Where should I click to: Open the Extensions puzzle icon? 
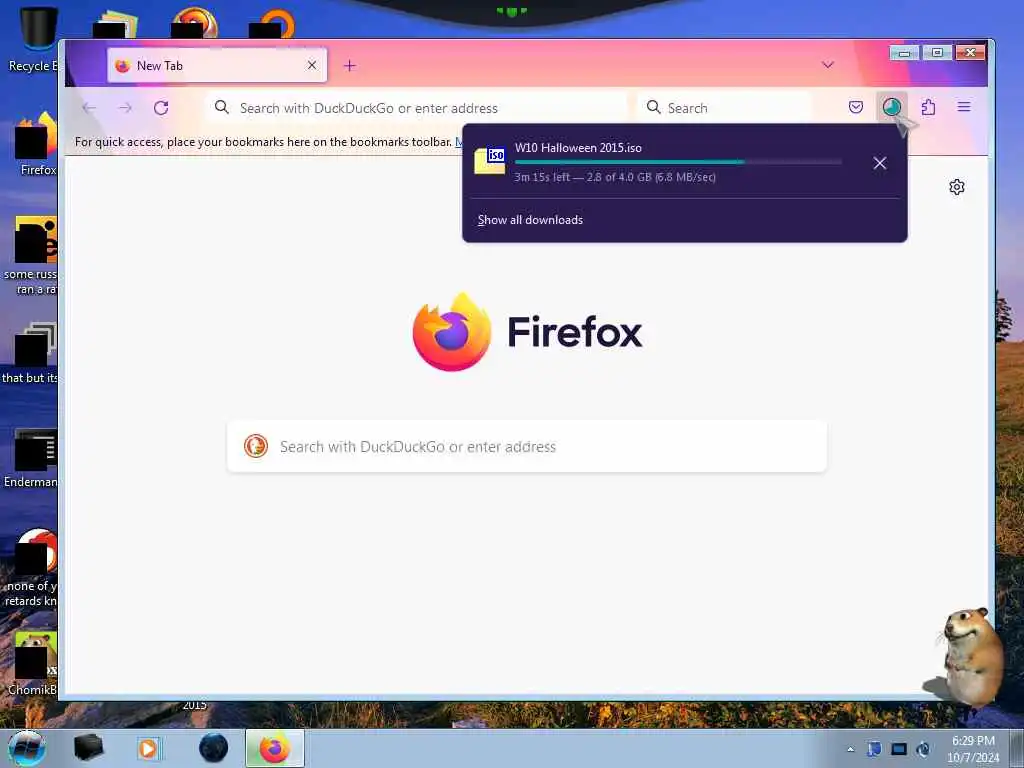point(928,107)
